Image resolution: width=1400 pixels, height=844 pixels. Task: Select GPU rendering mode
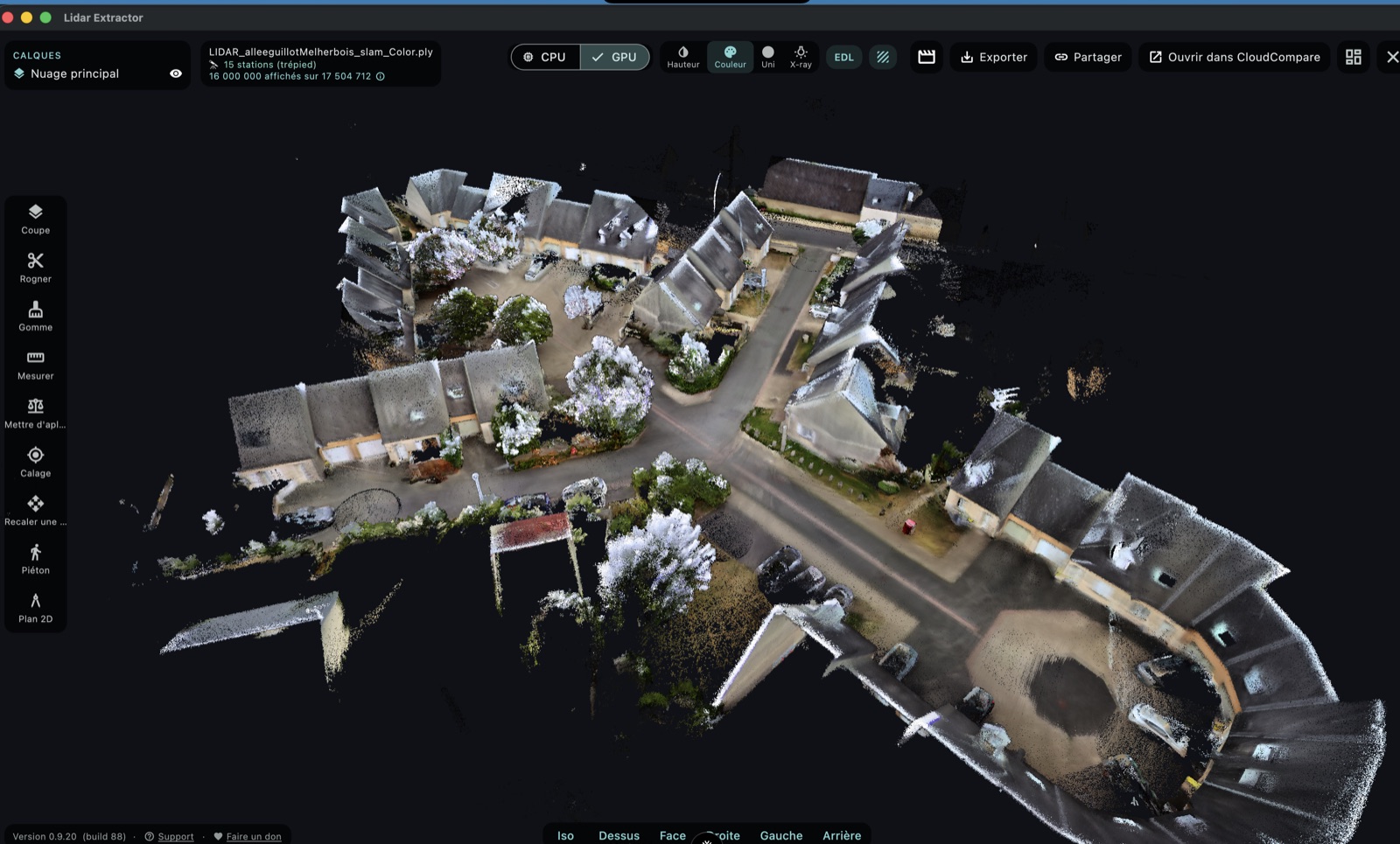[614, 57]
